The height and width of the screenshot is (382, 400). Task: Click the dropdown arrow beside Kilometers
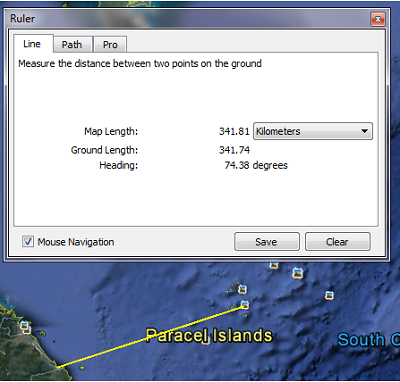click(365, 131)
